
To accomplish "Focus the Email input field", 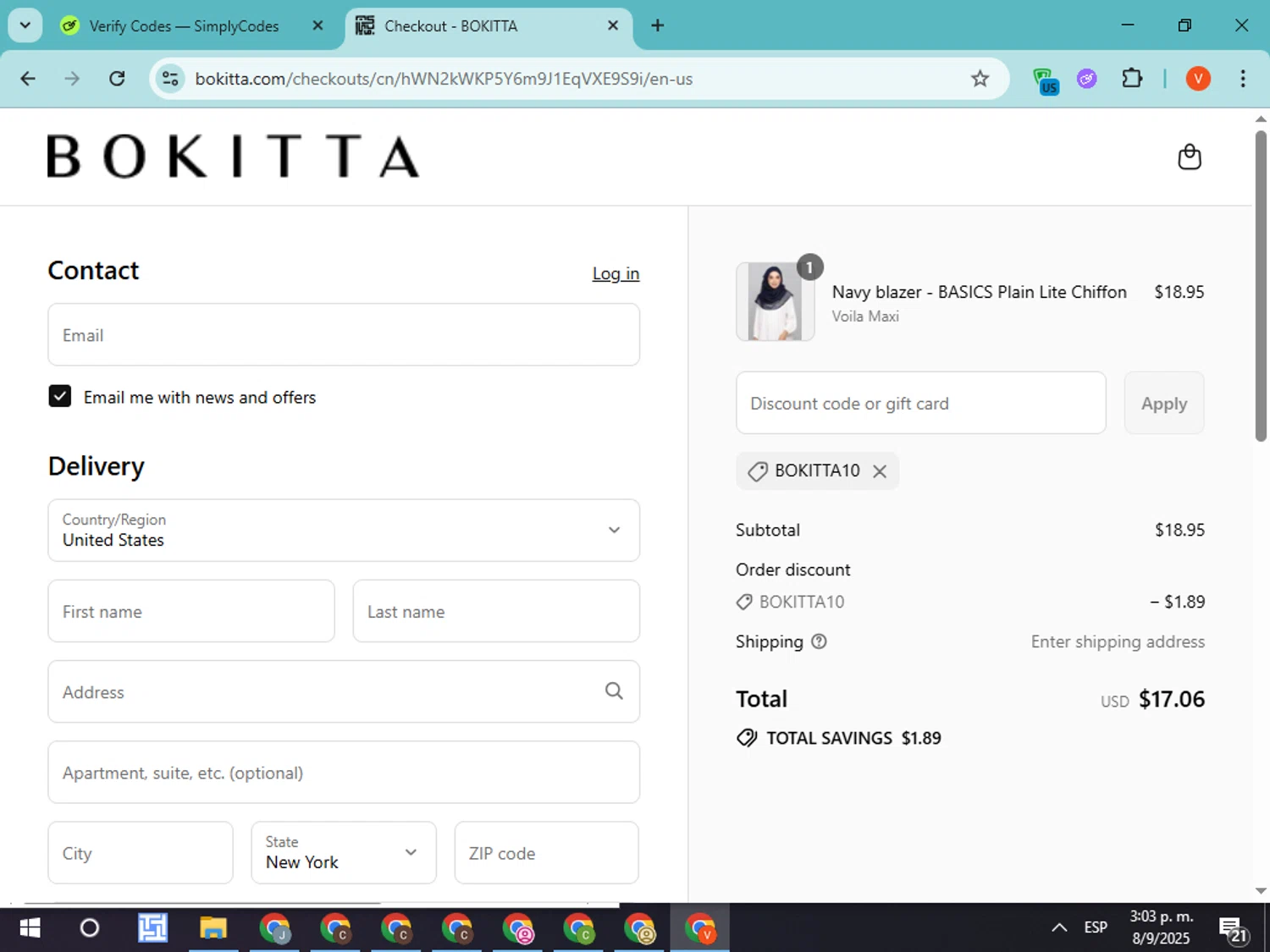I will [x=344, y=334].
